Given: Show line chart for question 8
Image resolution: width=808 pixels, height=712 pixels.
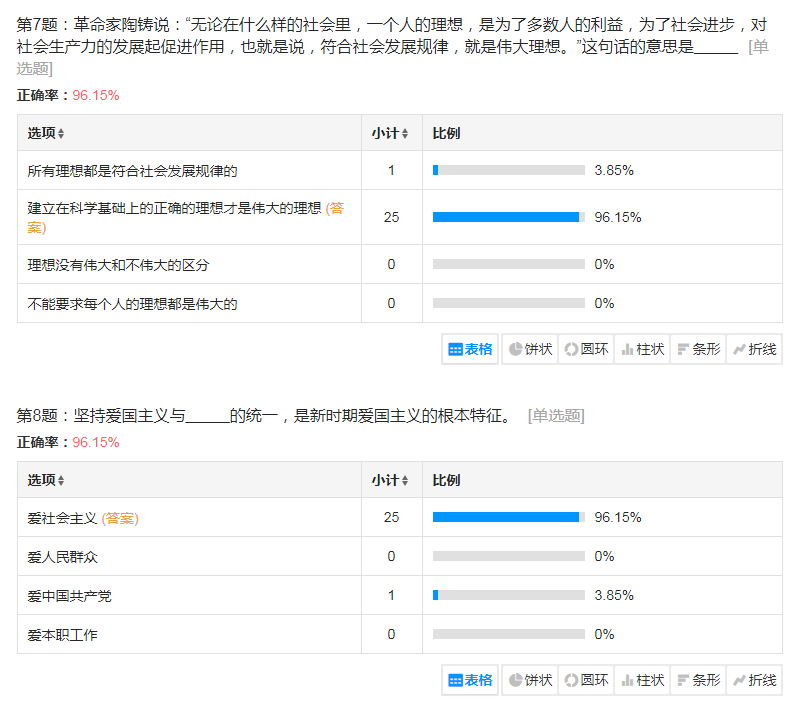Looking at the screenshot, I should point(754,680).
